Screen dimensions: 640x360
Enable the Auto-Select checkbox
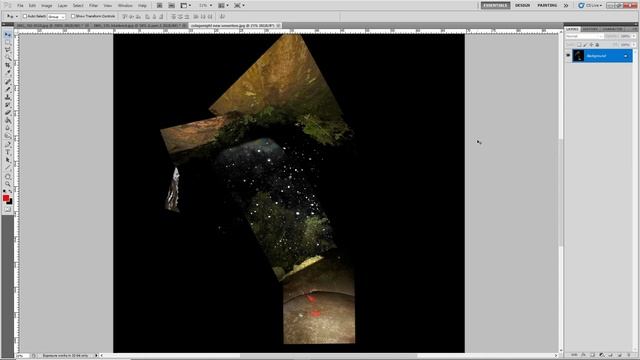[25, 16]
